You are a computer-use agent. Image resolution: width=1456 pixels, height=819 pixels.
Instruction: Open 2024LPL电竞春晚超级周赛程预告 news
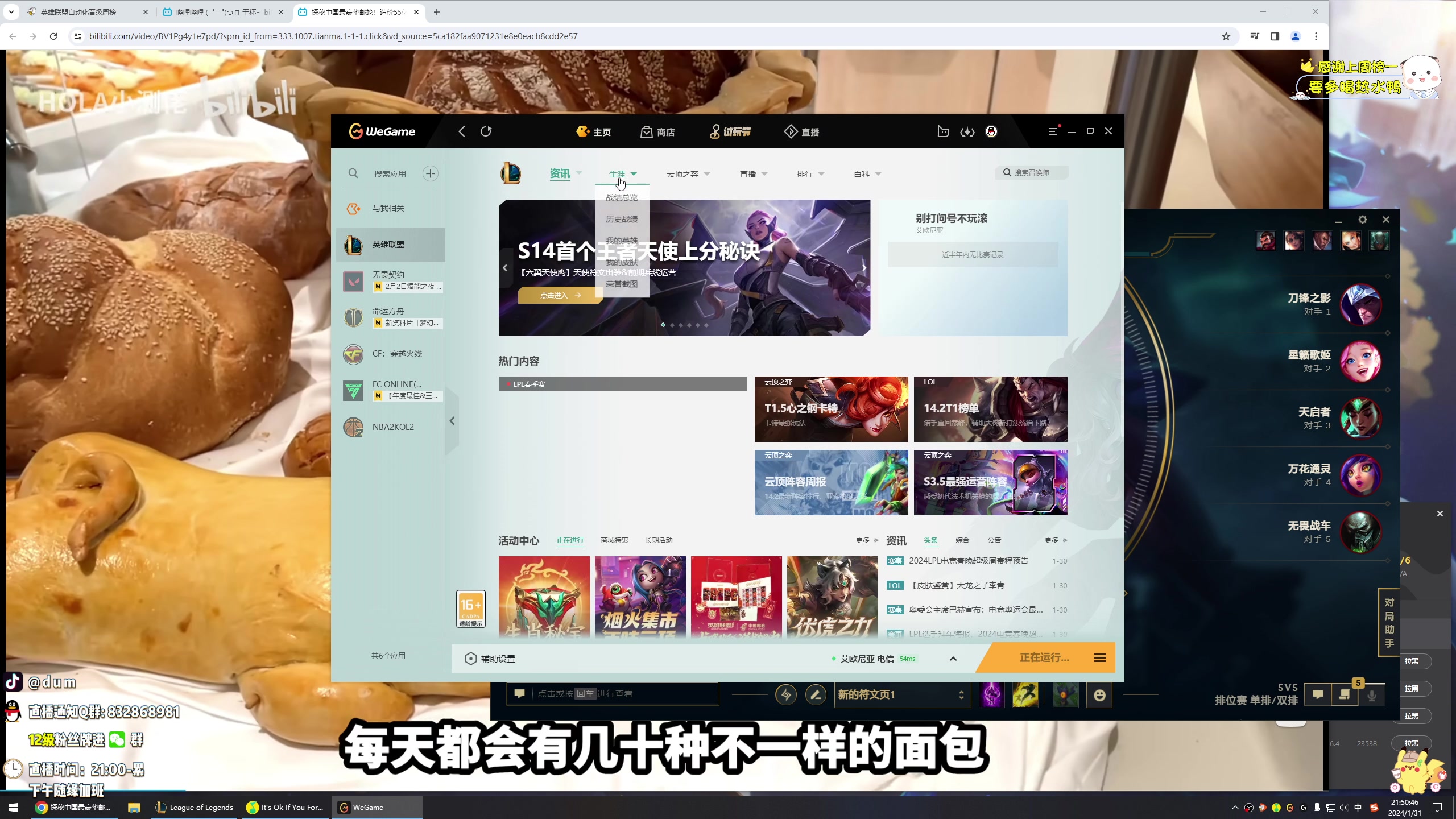click(968, 561)
